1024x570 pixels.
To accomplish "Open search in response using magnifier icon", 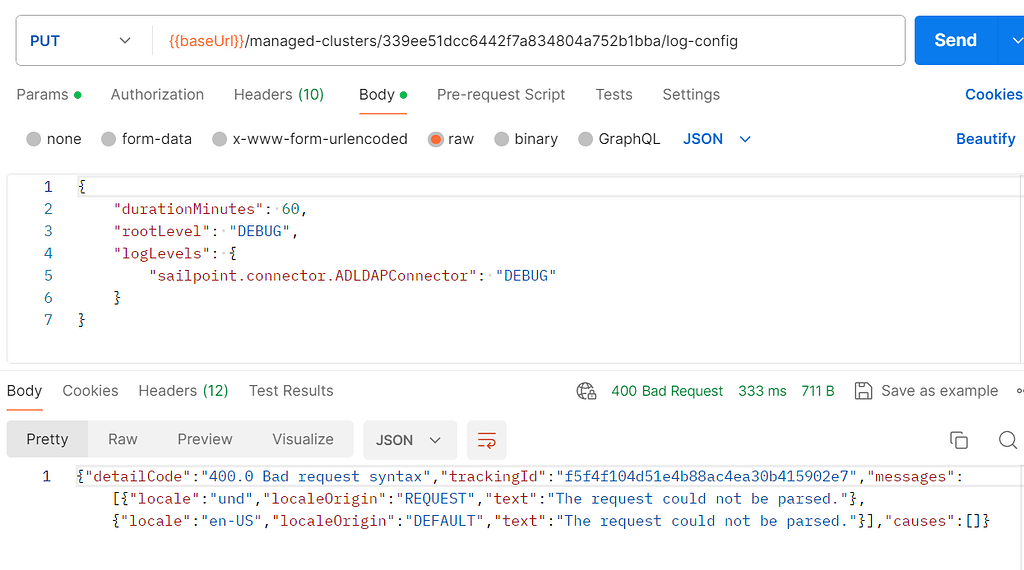I will (1008, 440).
